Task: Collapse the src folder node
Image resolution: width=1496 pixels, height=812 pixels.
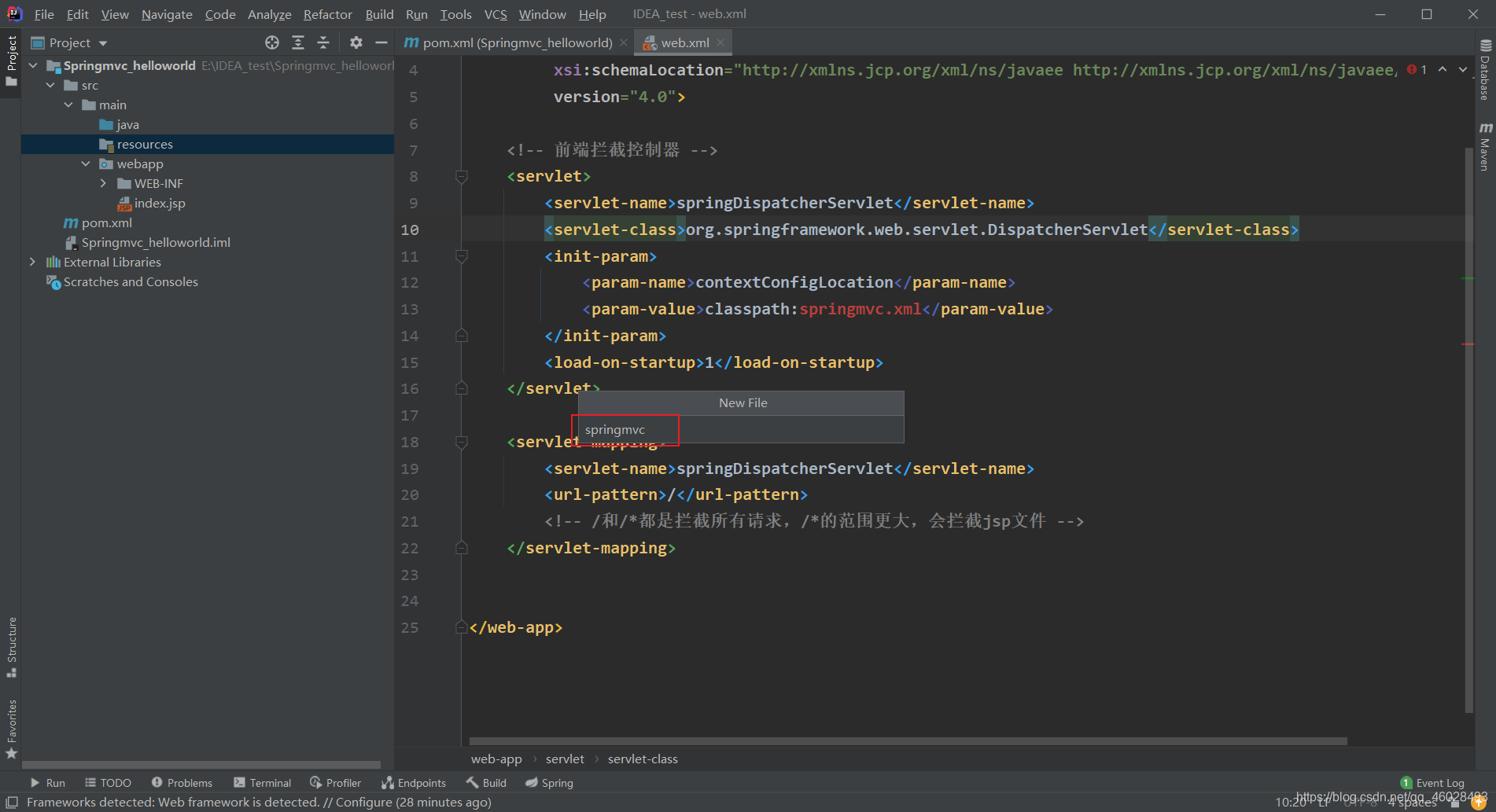Action: click(x=50, y=85)
